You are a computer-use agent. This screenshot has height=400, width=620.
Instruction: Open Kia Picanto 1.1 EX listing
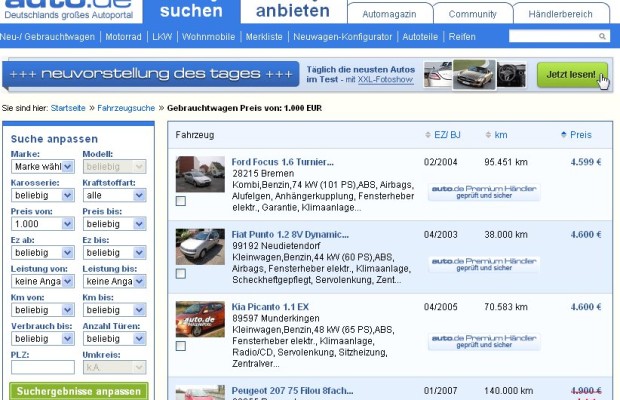(270, 307)
